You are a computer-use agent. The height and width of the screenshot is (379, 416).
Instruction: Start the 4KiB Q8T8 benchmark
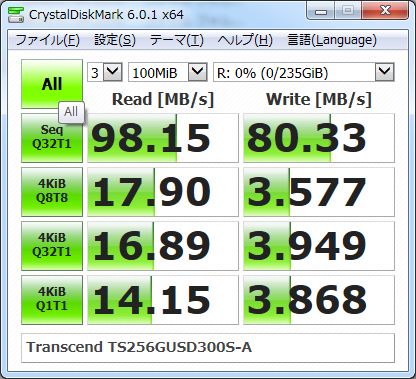click(52, 192)
